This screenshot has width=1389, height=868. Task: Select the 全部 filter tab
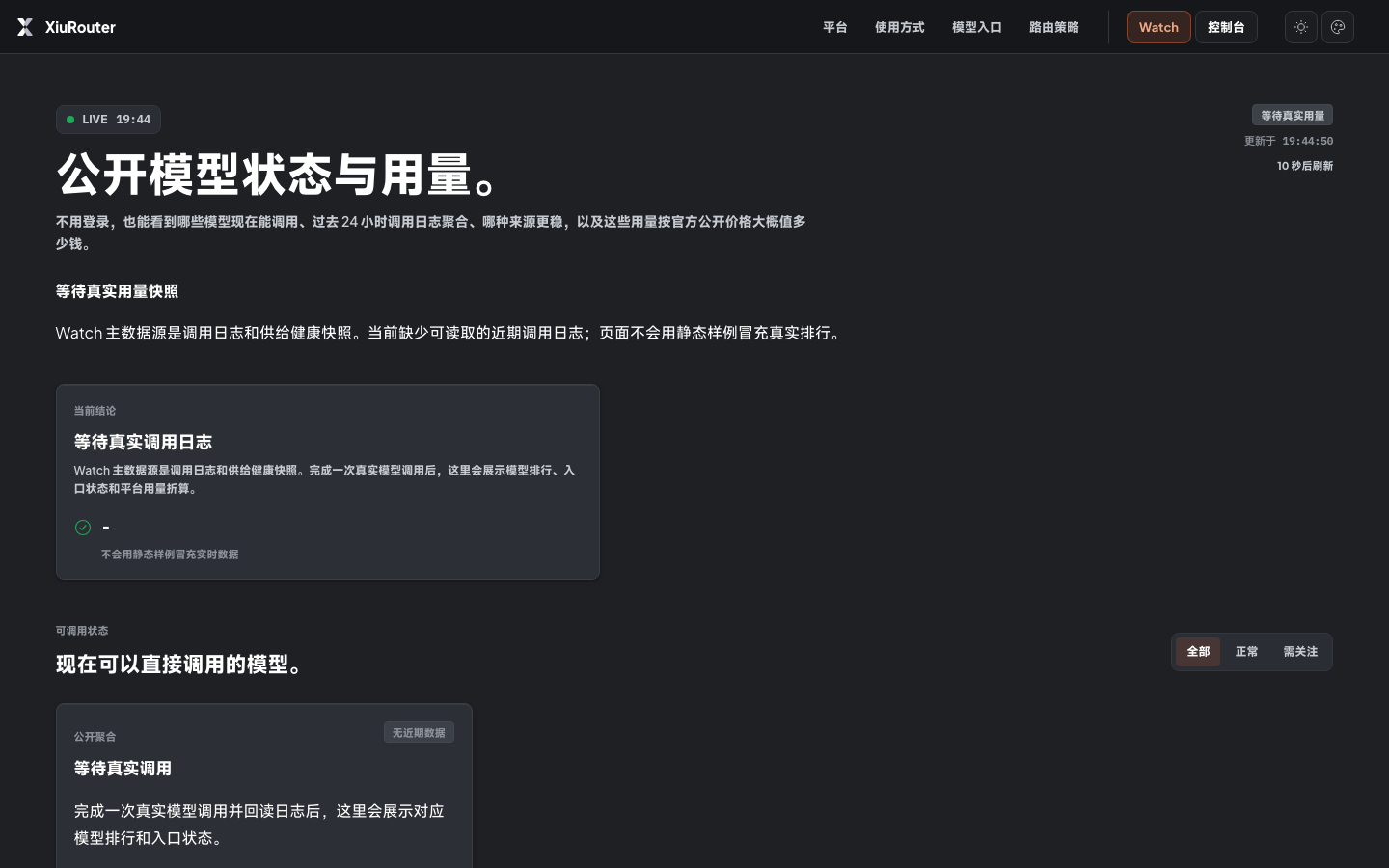coord(1198,652)
